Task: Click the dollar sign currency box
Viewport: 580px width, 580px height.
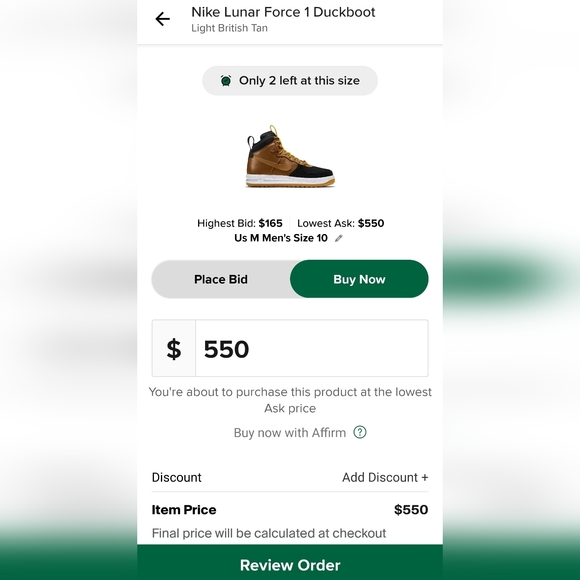Action: pyautogui.click(x=174, y=348)
